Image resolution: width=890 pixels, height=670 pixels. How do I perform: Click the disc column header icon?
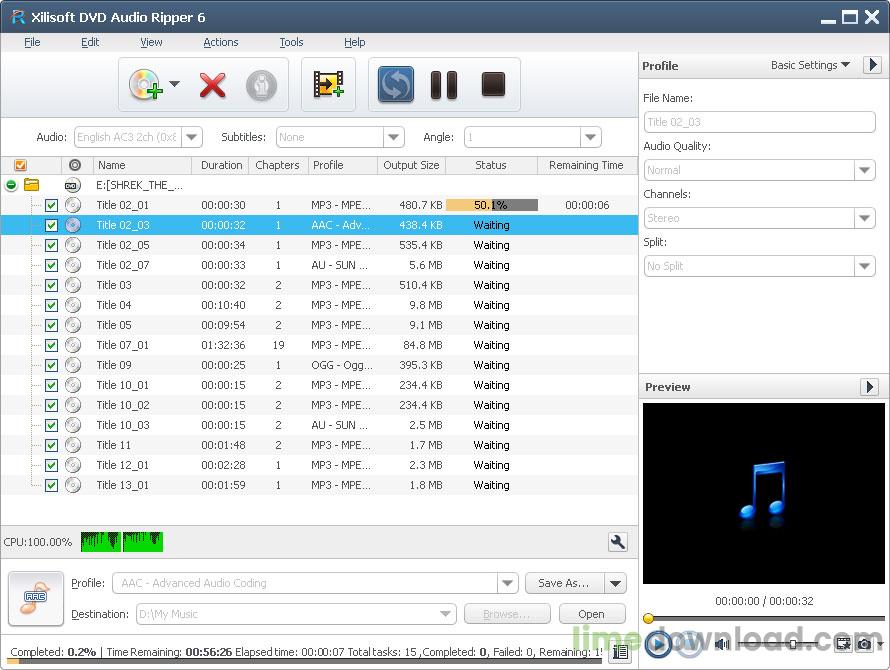click(x=75, y=165)
